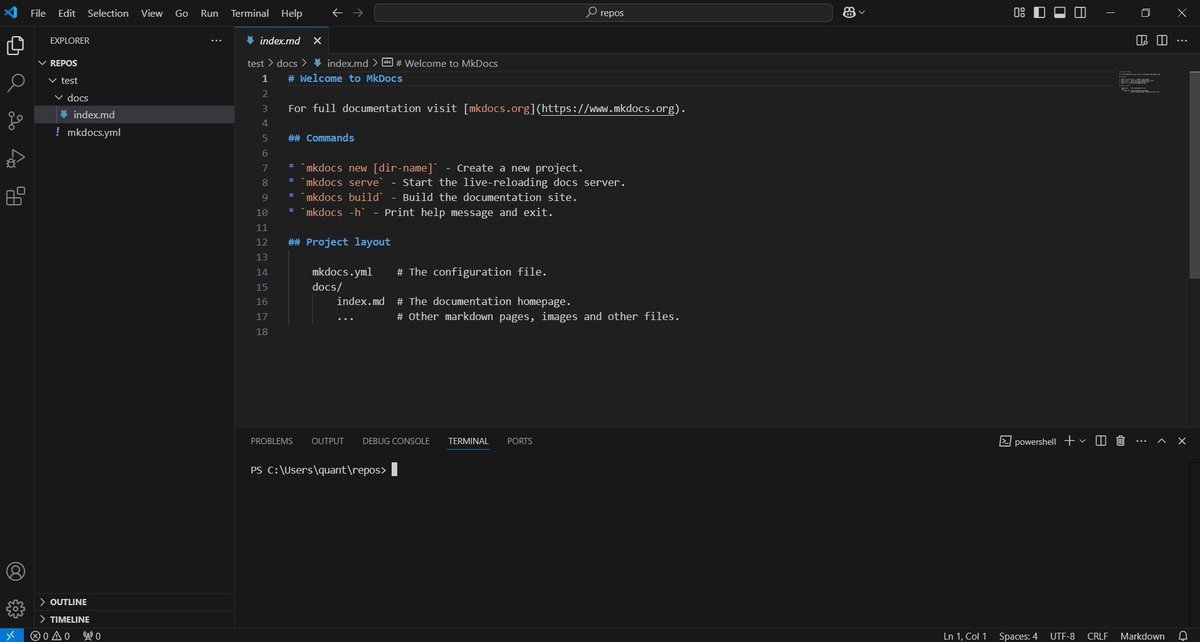Collapse the REPOS workspace folder
This screenshot has height=642, width=1200.
coord(43,63)
